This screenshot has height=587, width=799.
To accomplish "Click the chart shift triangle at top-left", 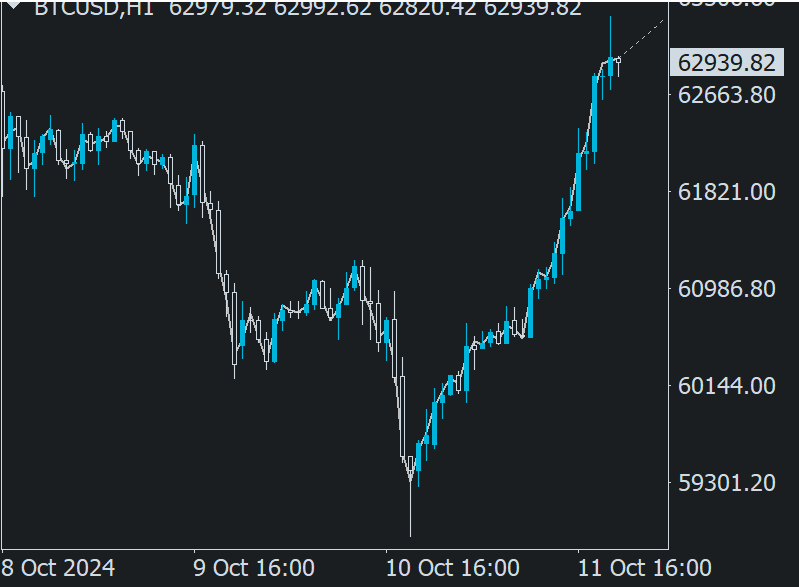I will (x=13, y=5).
